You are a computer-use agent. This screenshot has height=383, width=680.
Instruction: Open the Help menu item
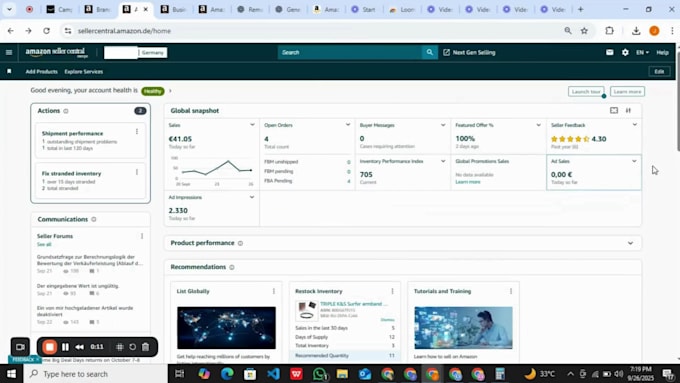click(x=662, y=52)
